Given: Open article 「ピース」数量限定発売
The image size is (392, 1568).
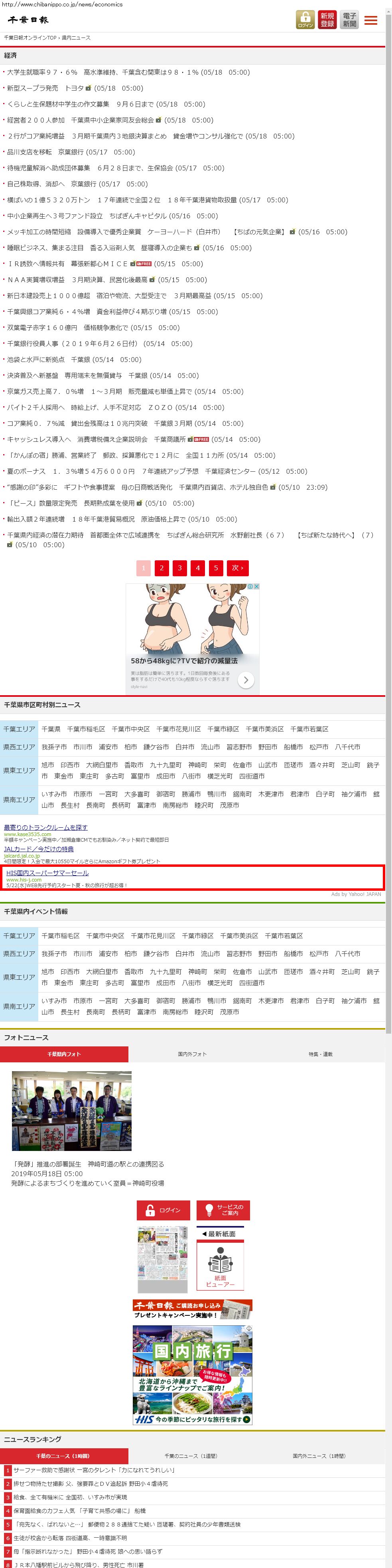Looking at the screenshot, I should [x=71, y=503].
